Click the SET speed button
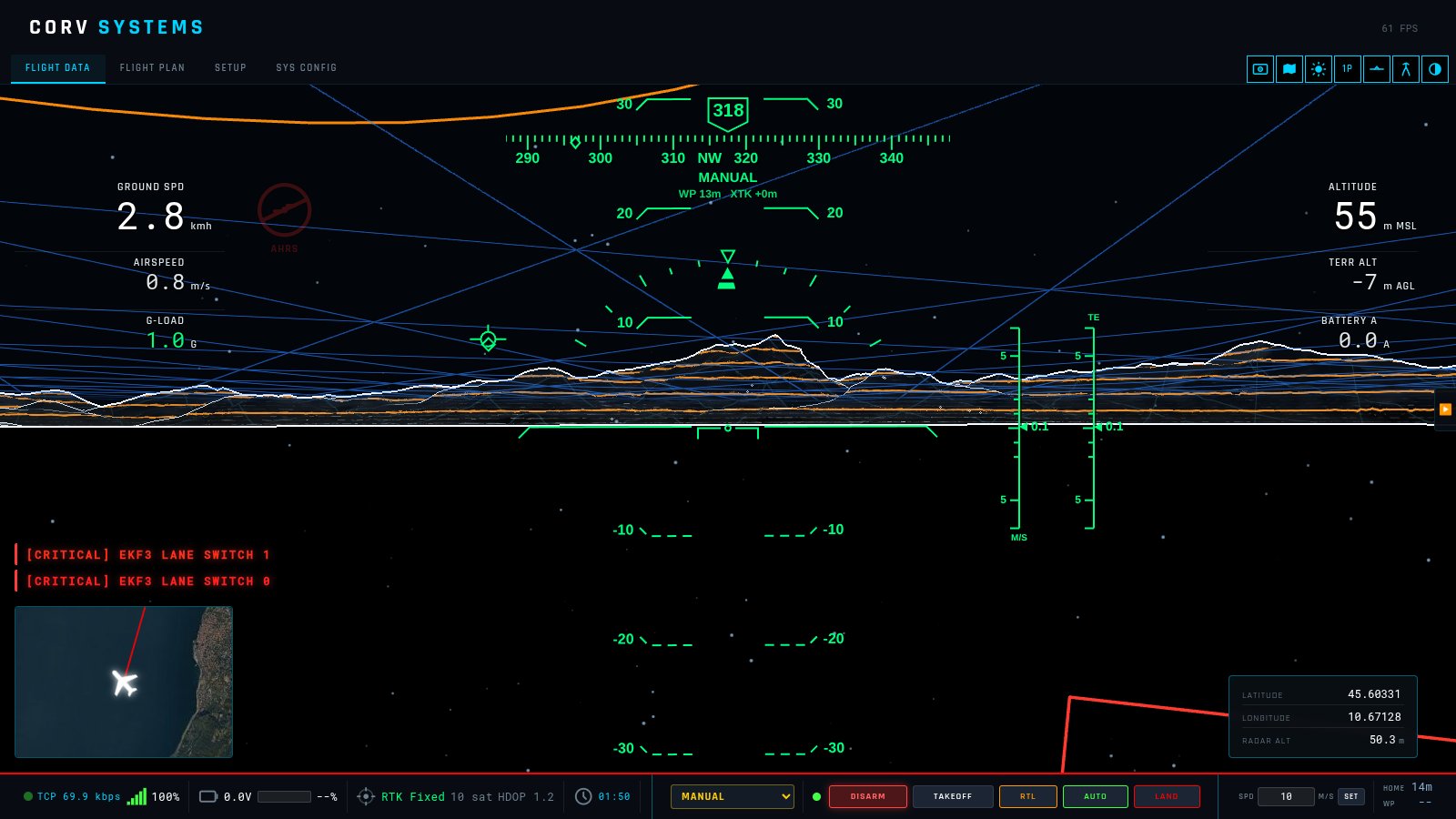Viewport: 1456px width, 819px height. 1351,796
